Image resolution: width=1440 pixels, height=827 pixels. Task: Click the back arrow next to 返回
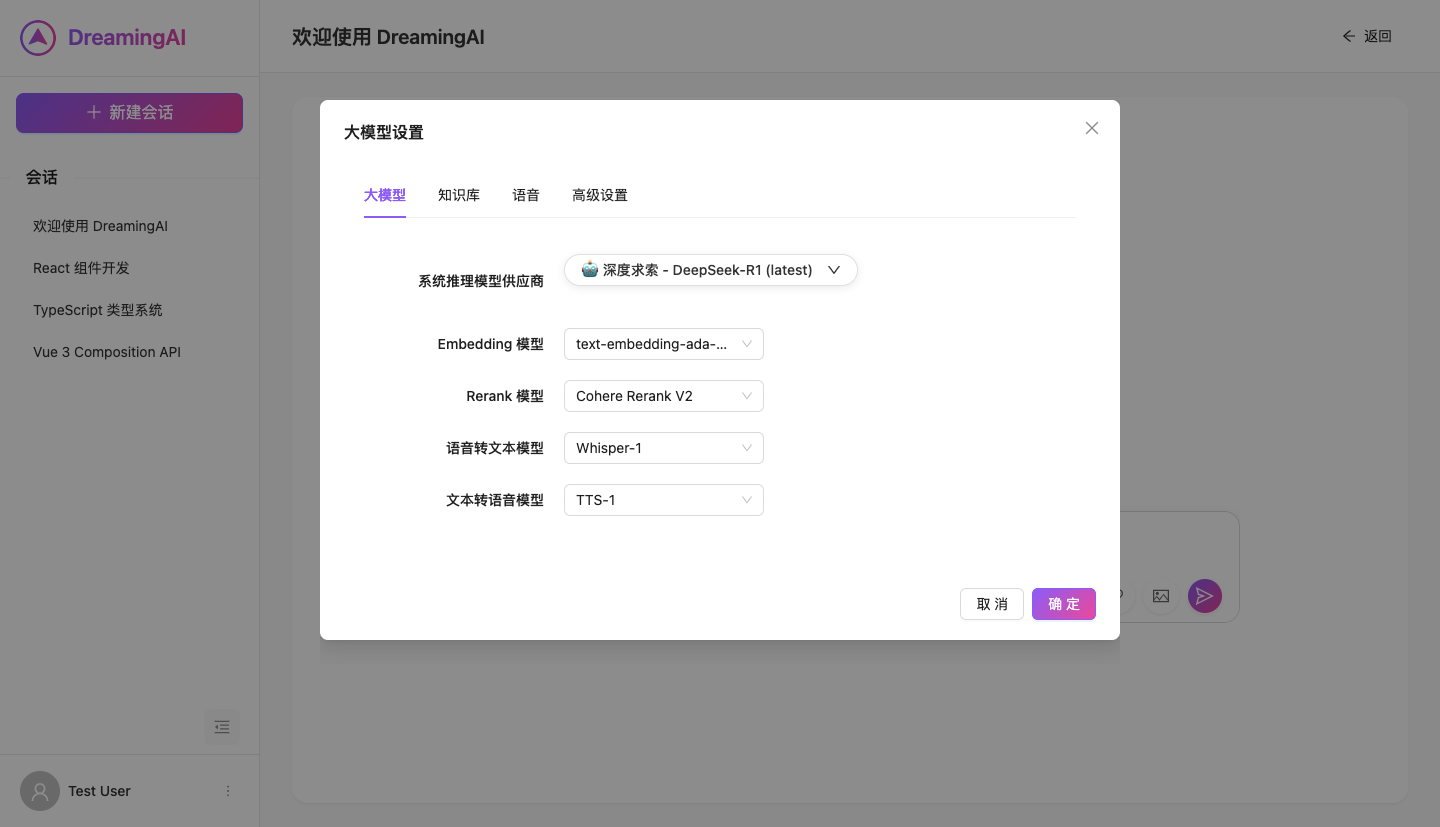(x=1348, y=35)
